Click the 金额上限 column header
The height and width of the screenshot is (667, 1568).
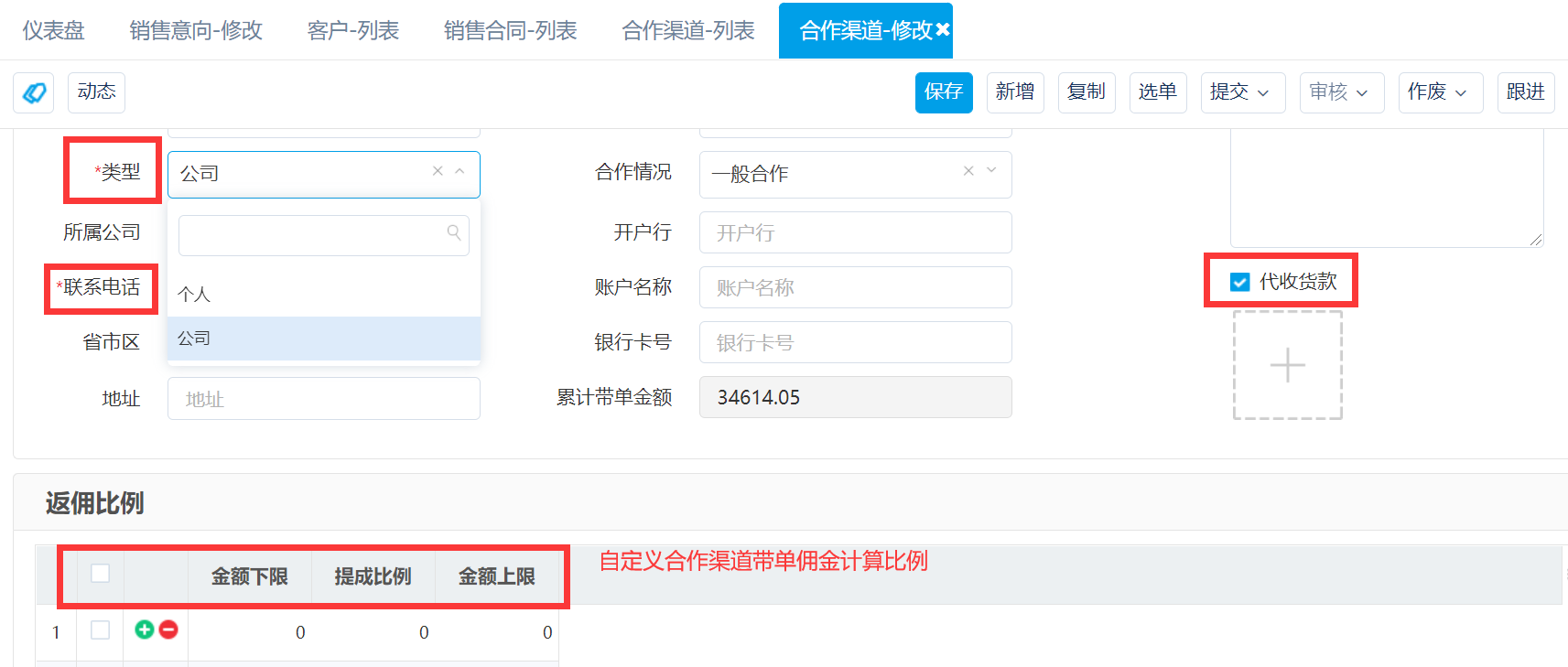497,576
